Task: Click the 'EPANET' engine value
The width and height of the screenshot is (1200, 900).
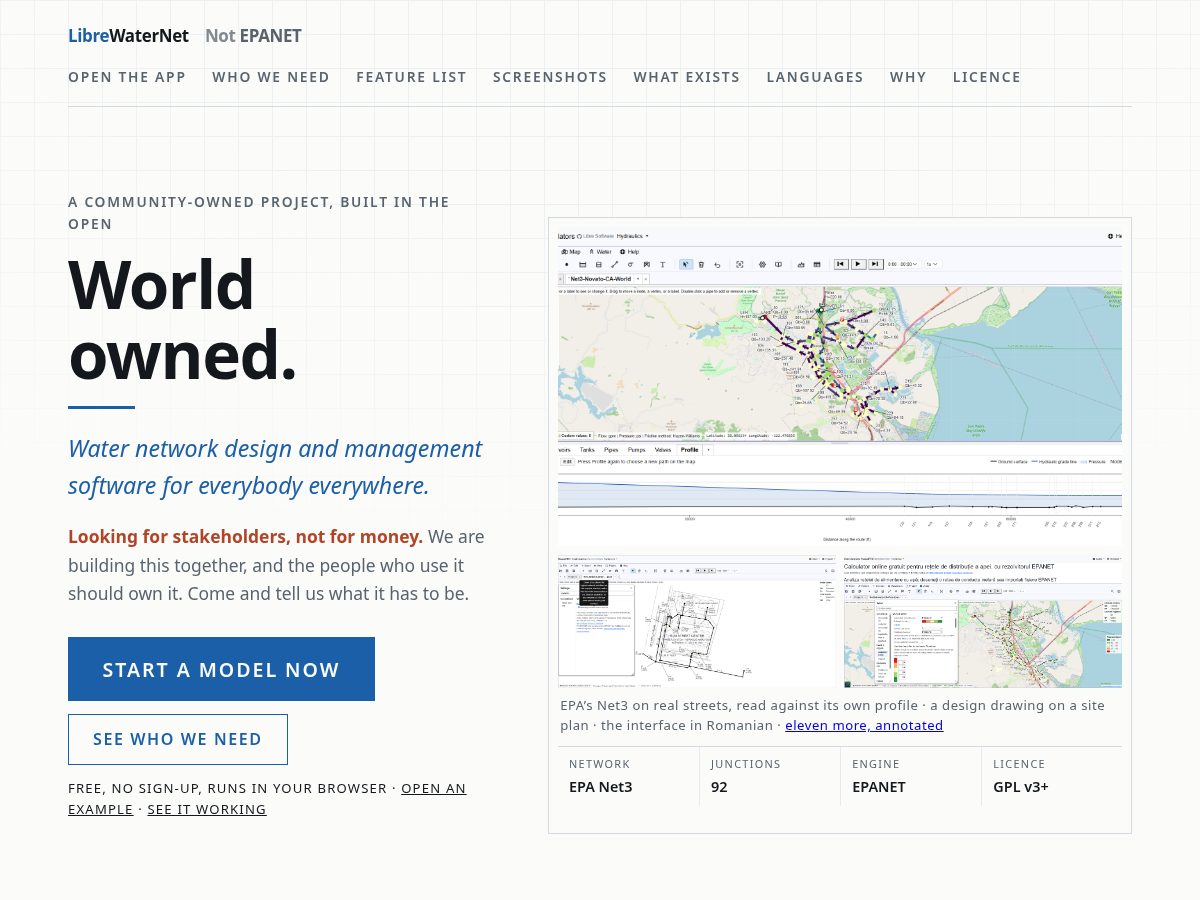Action: click(879, 787)
